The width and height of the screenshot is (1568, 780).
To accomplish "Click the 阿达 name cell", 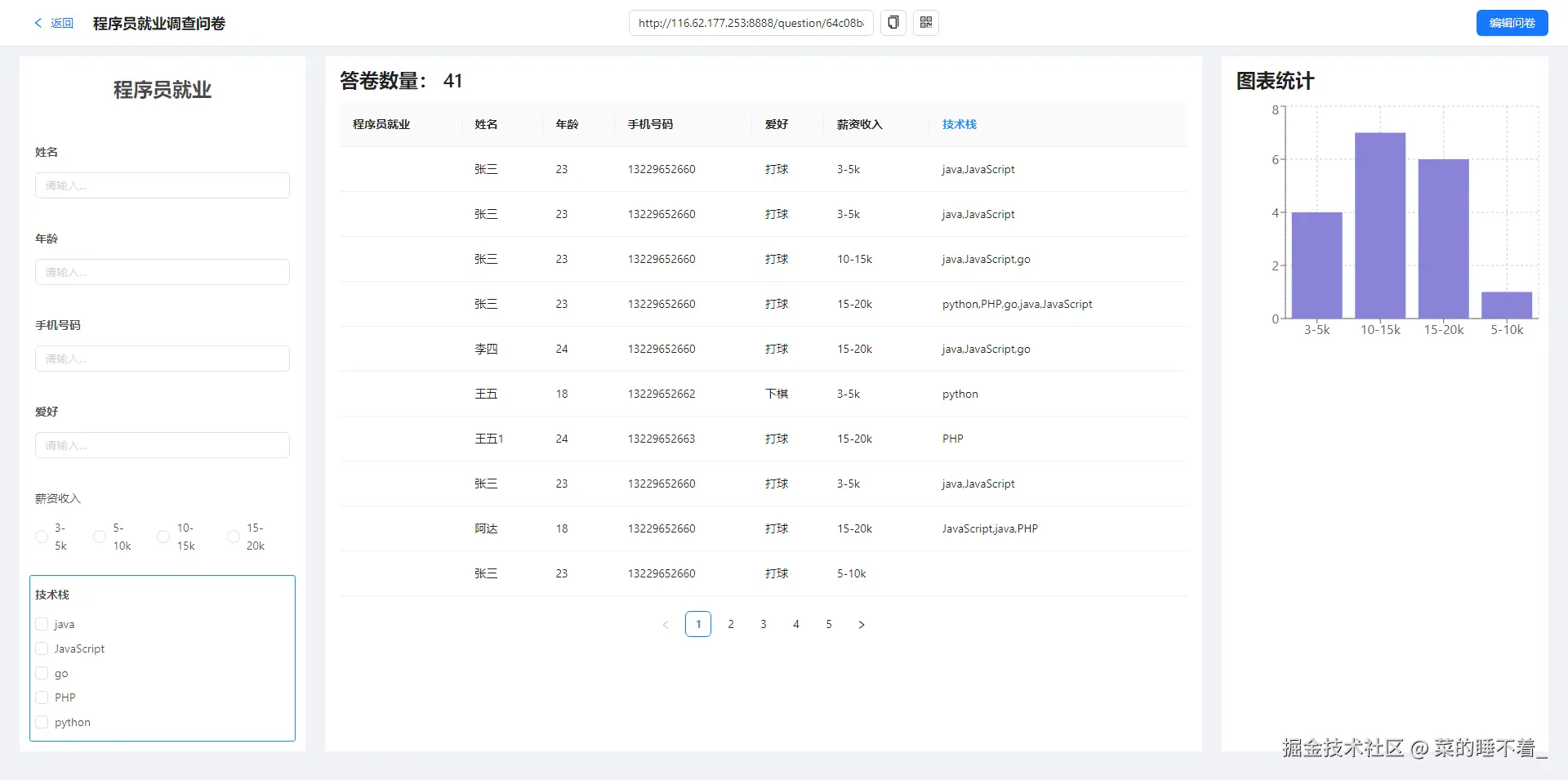I will click(x=486, y=528).
